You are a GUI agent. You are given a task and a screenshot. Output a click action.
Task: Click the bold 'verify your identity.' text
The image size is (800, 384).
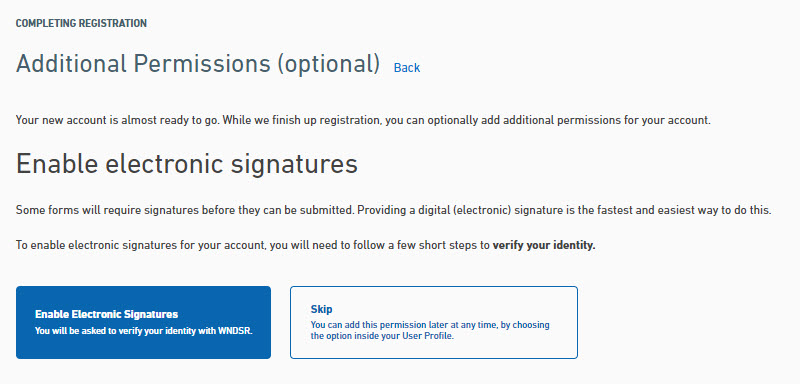pos(544,245)
